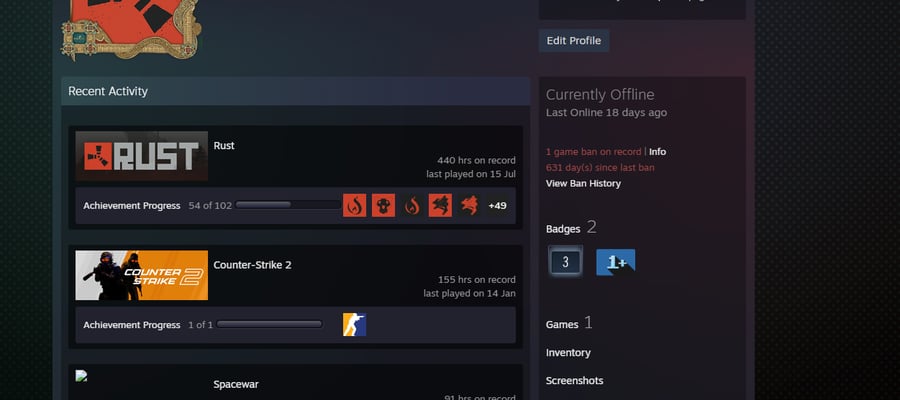900x400 pixels.
Task: Click the Currently Offline status text
Action: [600, 95]
